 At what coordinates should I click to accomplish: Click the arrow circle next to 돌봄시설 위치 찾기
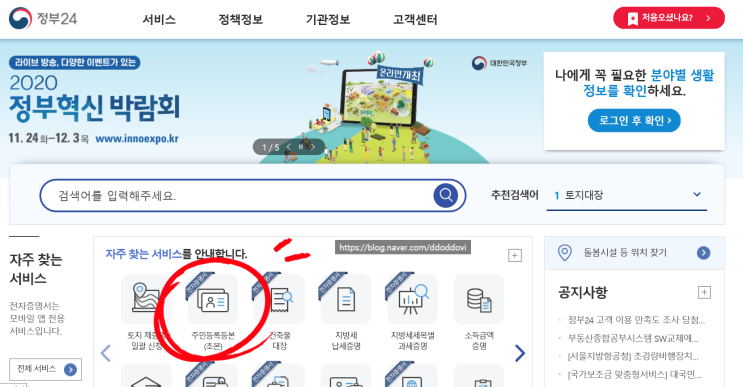point(704,253)
